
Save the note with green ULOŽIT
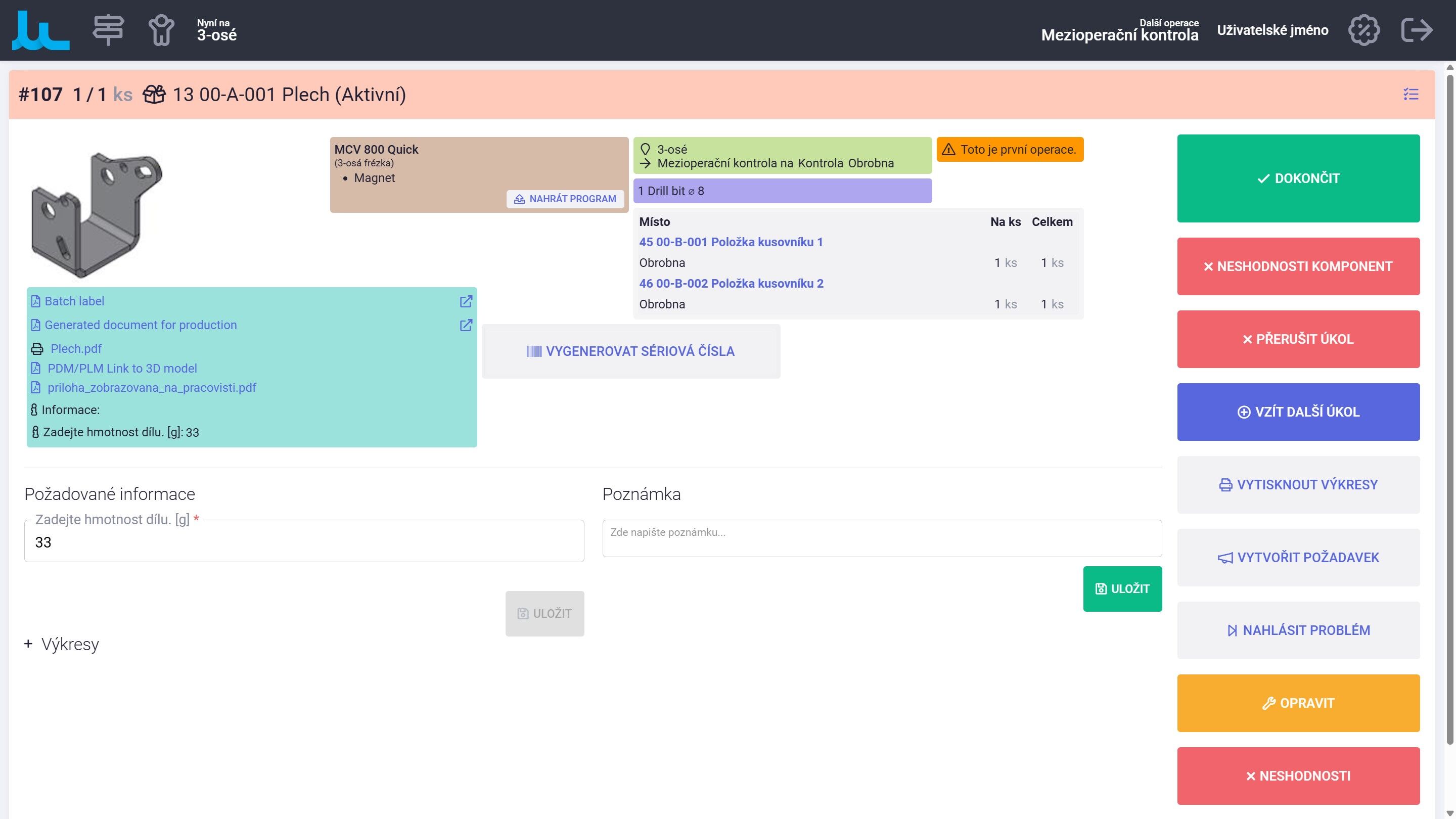(1122, 589)
